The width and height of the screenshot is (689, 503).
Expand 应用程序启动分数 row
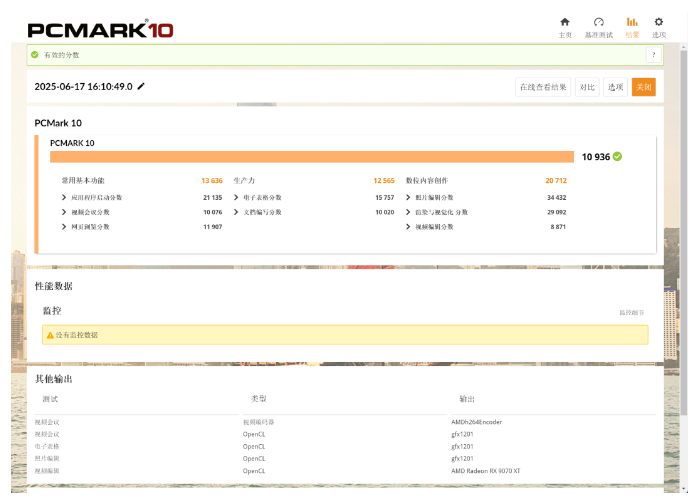64,198
